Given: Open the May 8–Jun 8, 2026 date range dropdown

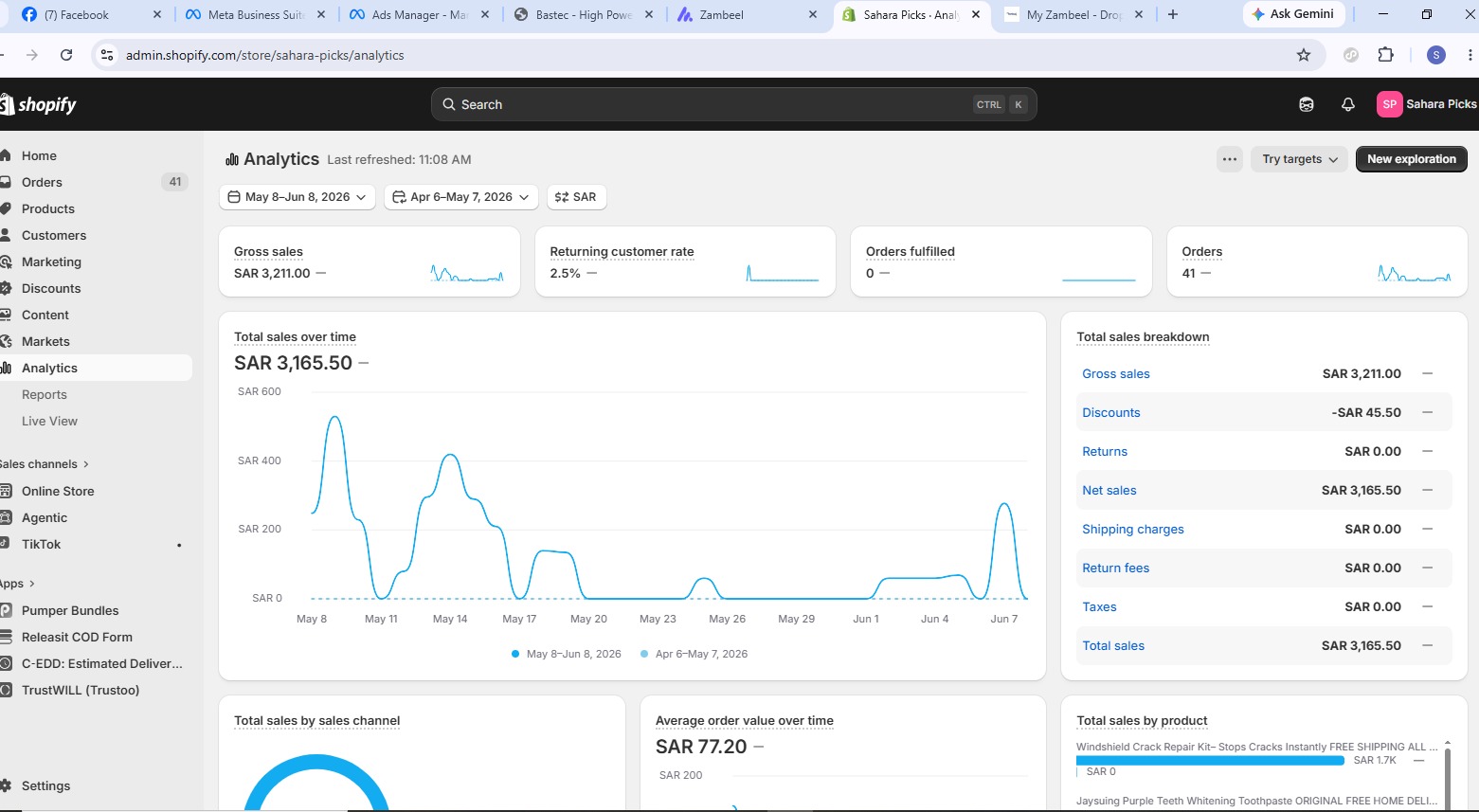Looking at the screenshot, I should pos(298,197).
